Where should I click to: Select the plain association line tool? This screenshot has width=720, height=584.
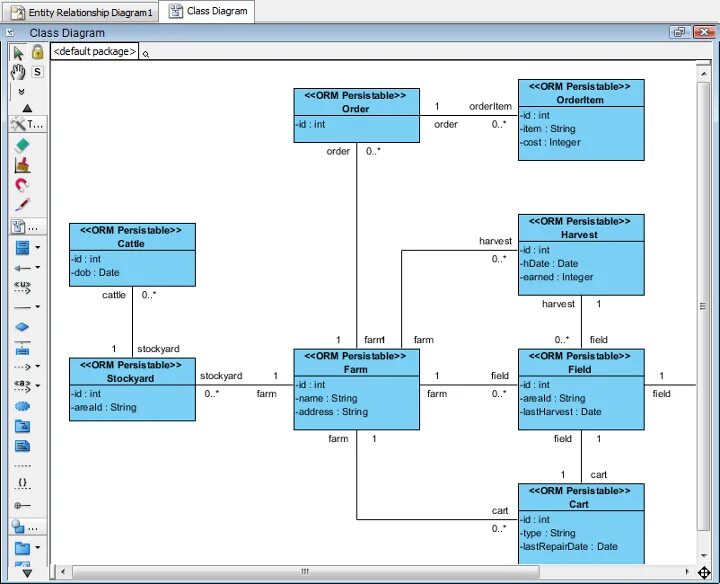22,307
